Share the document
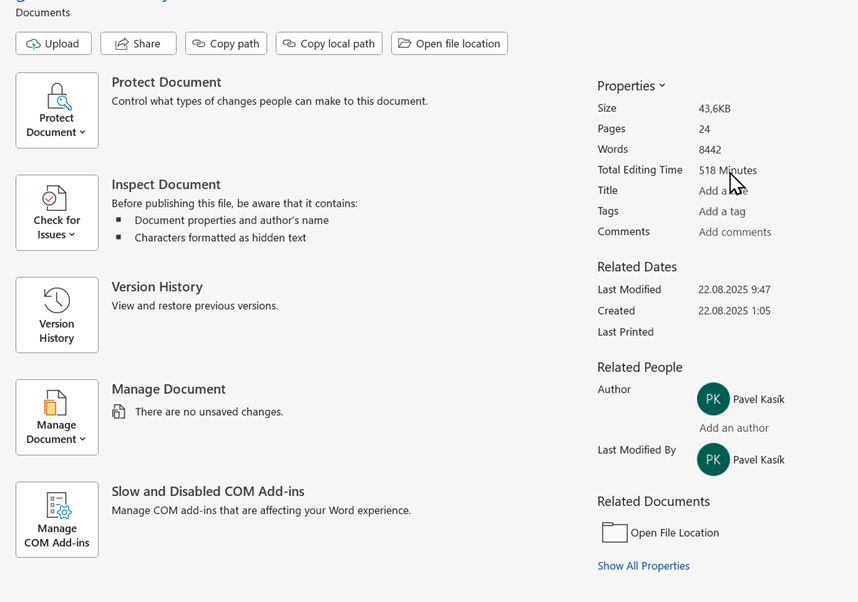This screenshot has height=602, width=858. pos(138,44)
